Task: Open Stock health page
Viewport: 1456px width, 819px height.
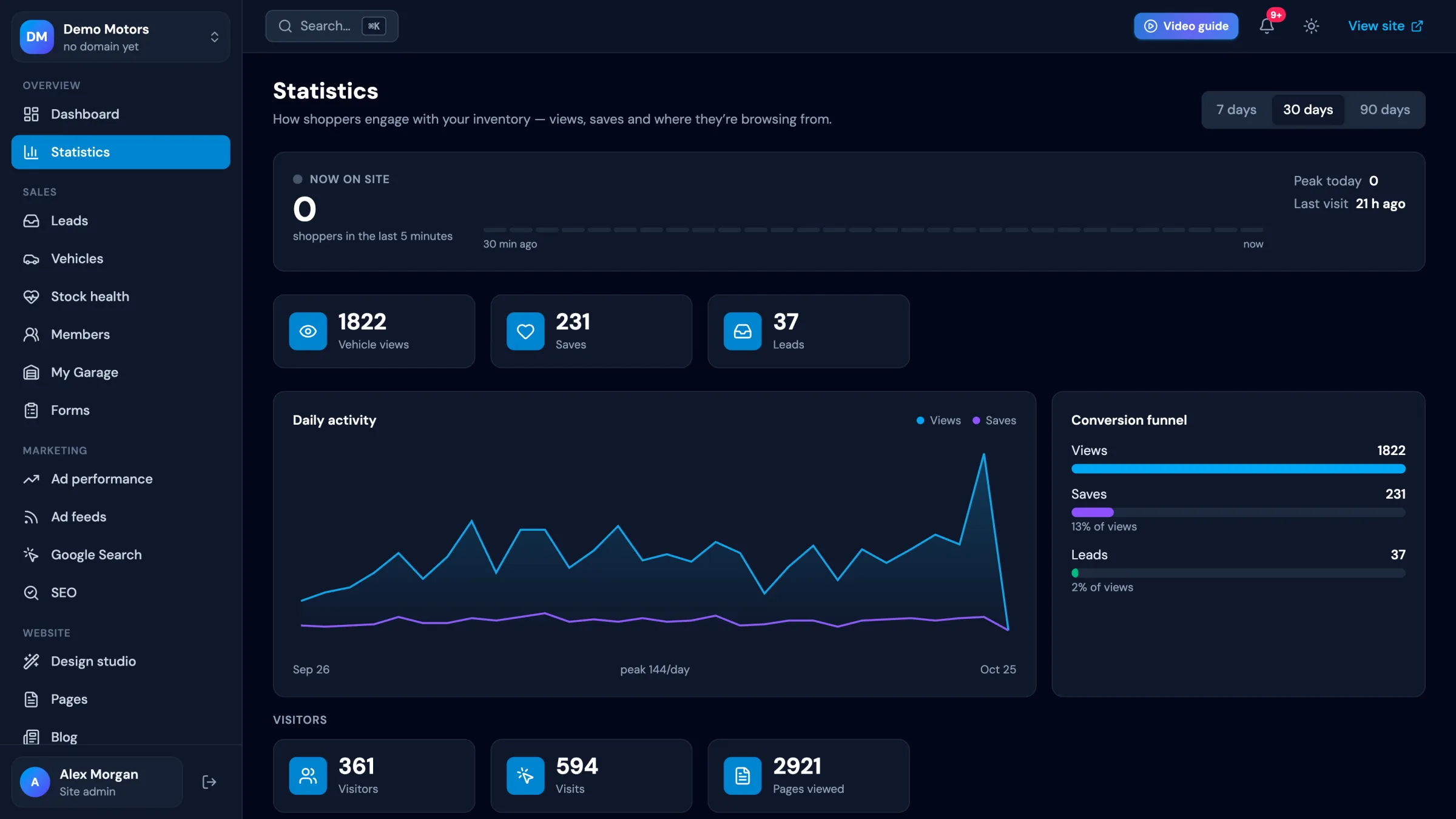Action: click(121, 297)
